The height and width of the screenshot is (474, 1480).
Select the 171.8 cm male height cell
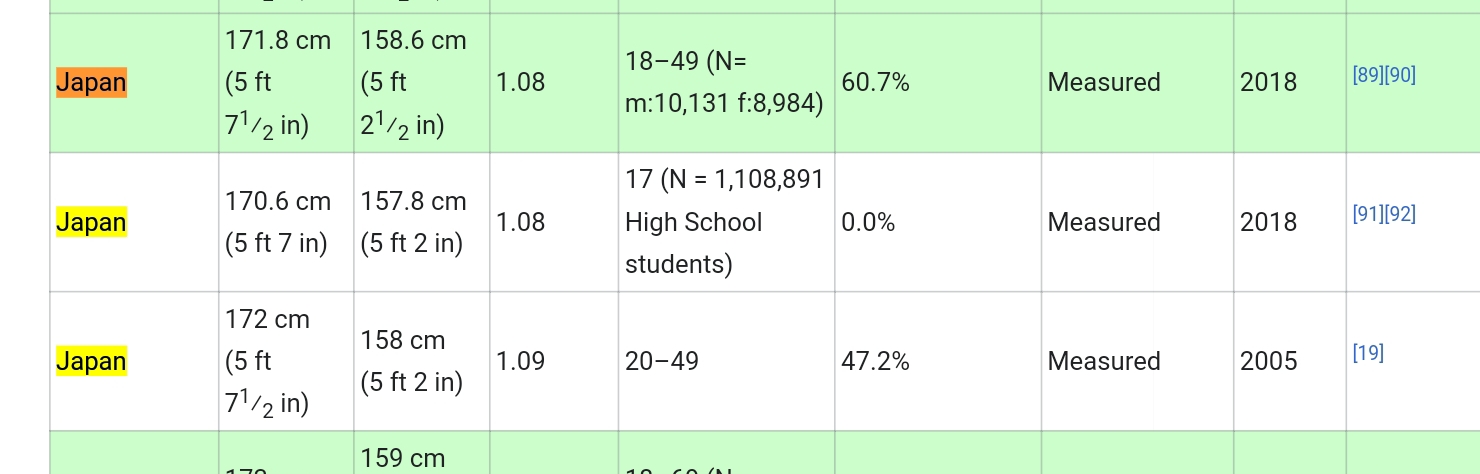(286, 83)
